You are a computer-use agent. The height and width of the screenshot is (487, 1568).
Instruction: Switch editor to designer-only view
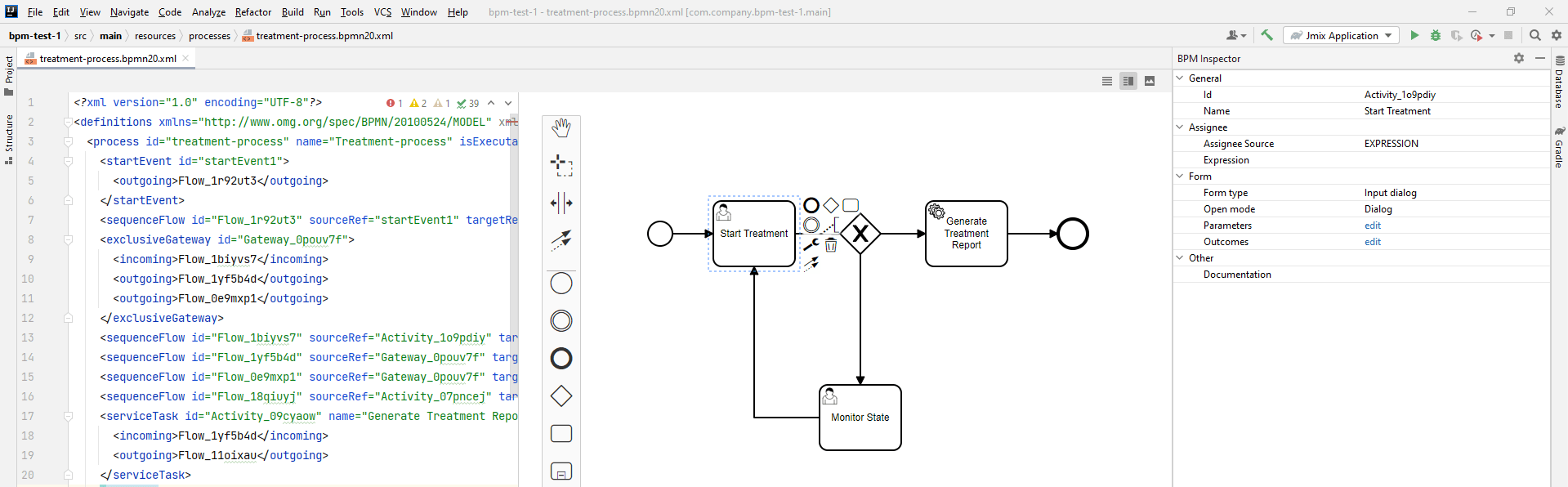(1150, 81)
